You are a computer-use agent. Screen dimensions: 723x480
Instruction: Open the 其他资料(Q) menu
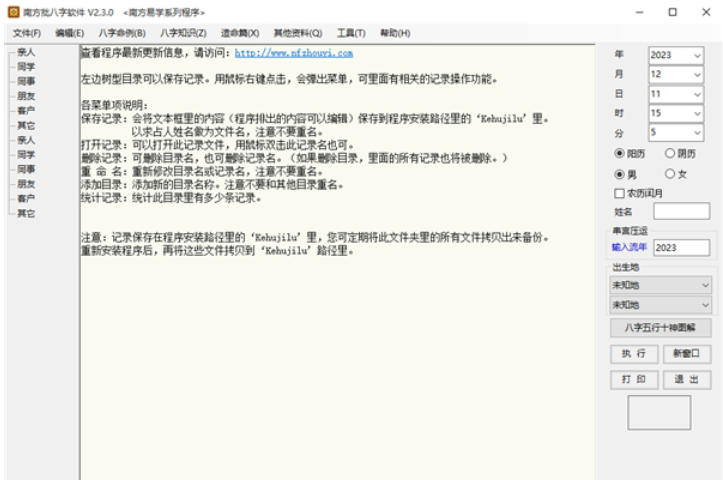(298, 33)
